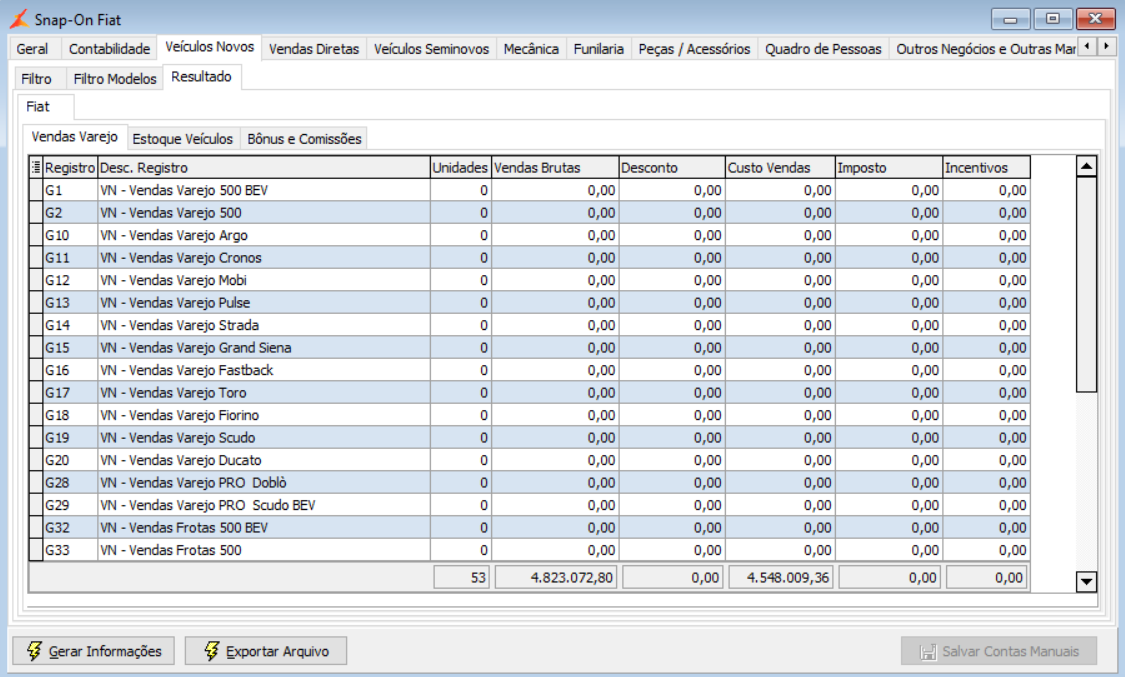Click the G2 registro cell
The width and height of the screenshot is (1125, 677).
pos(70,212)
